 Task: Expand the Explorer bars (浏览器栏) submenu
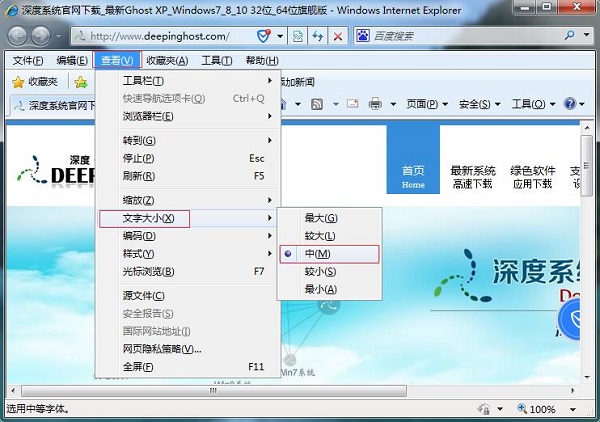click(188, 116)
